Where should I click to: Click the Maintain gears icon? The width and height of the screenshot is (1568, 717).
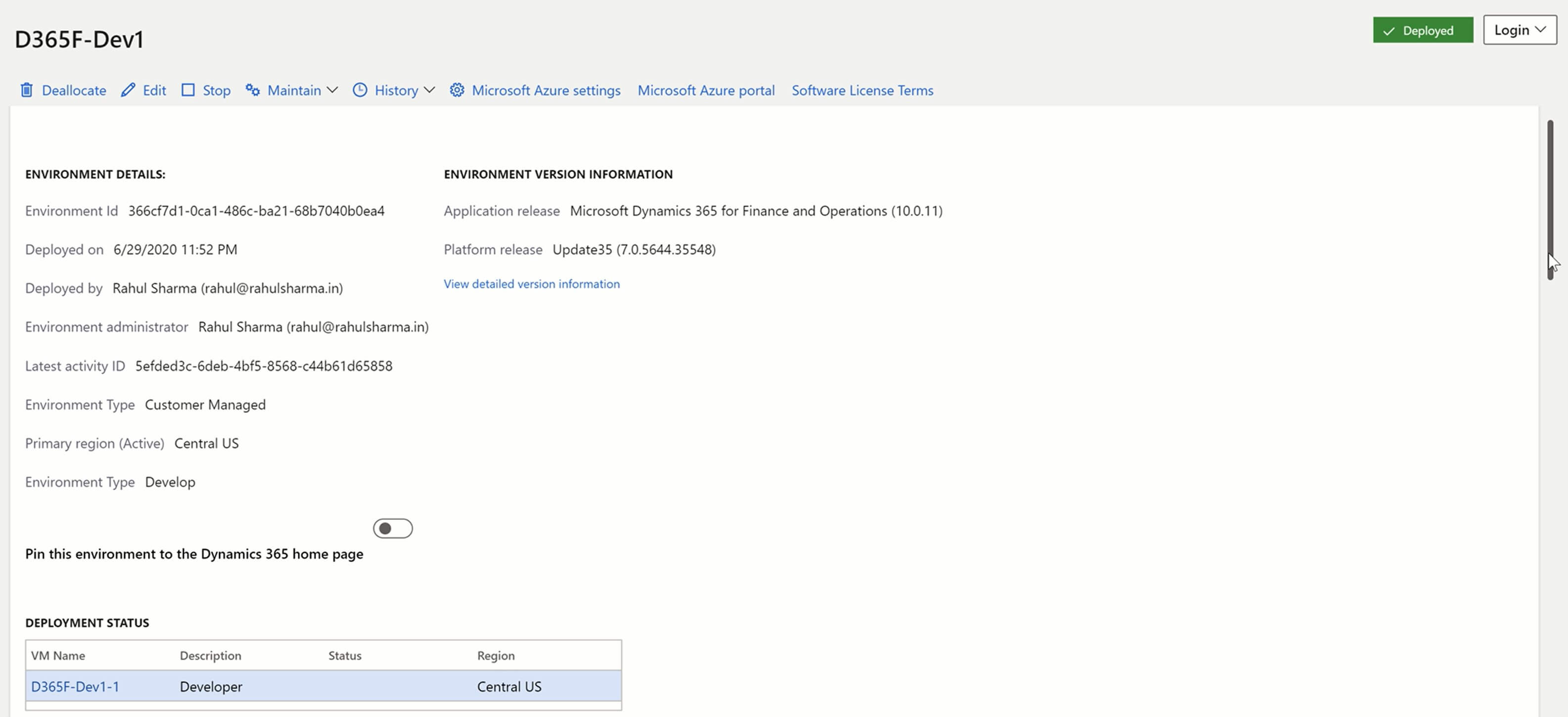253,90
